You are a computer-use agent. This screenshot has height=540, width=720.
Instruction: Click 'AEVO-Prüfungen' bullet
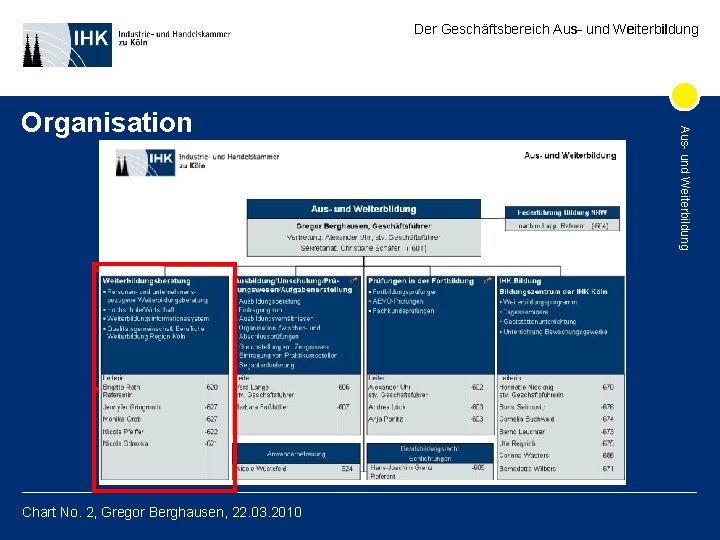coord(396,301)
